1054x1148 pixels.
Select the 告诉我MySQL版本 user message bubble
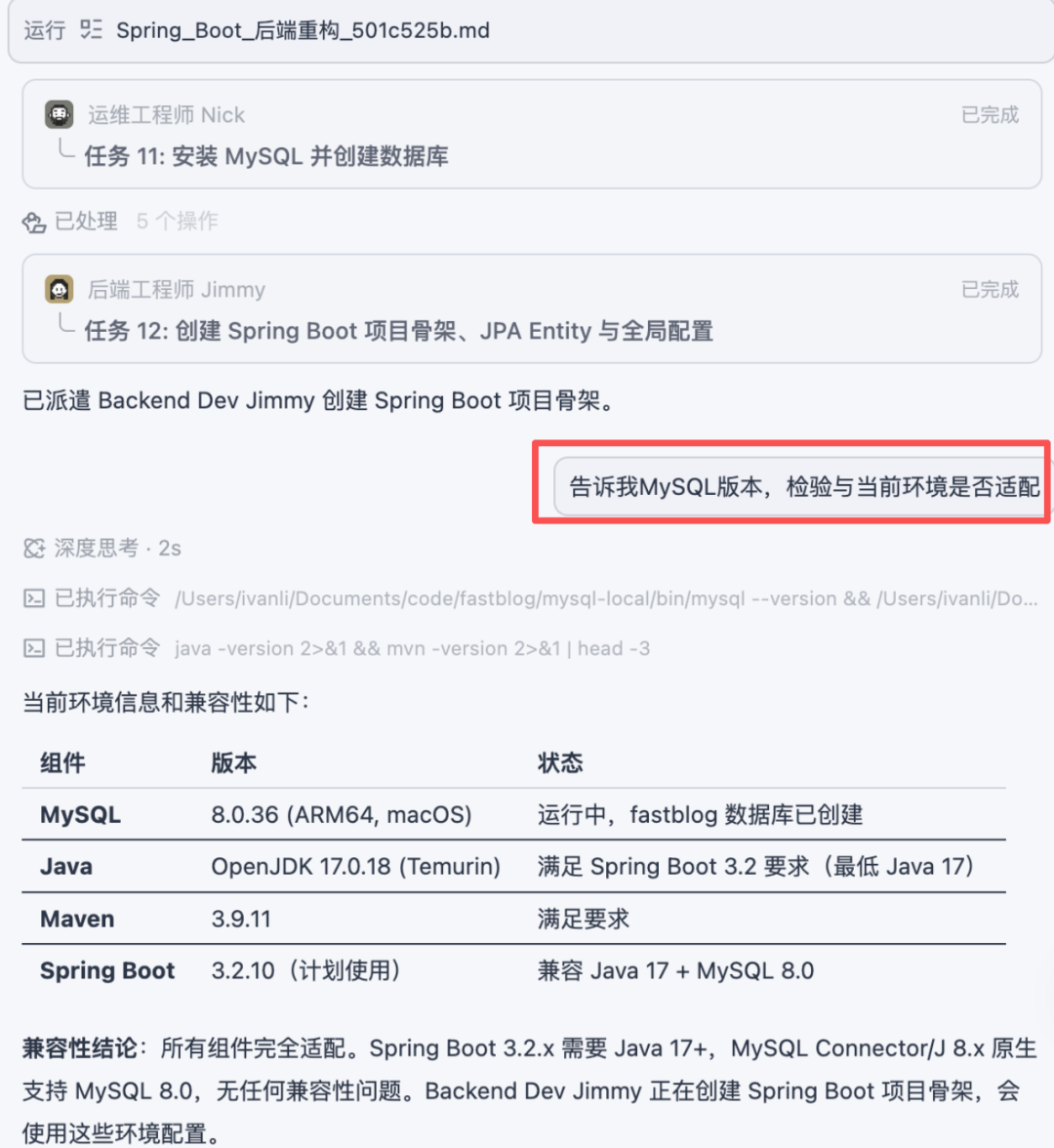pos(803,487)
